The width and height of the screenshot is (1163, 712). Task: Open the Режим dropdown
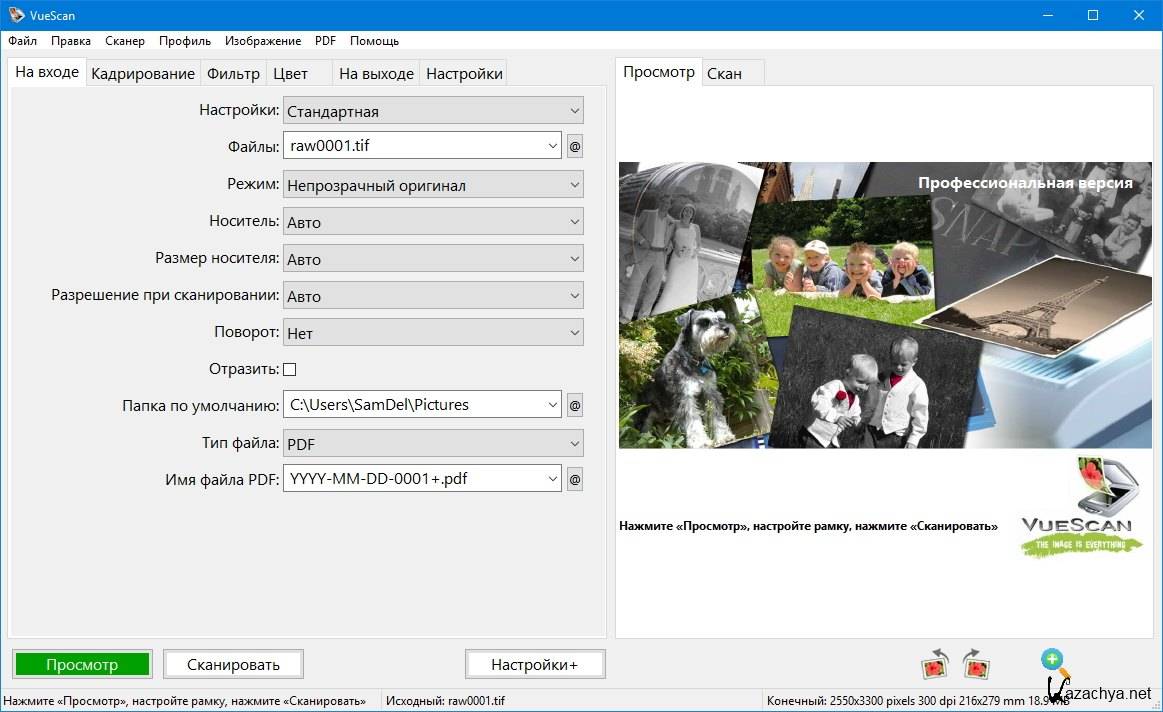[433, 185]
